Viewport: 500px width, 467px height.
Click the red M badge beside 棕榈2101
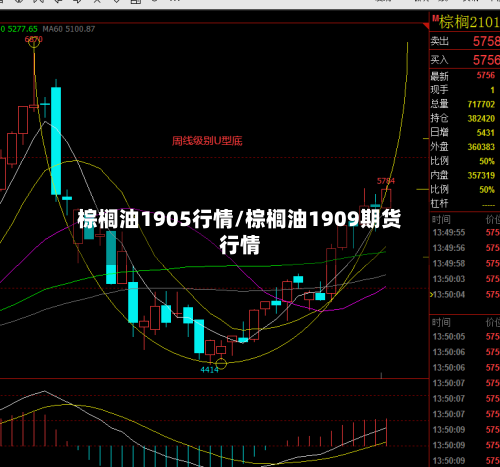pyautogui.click(x=435, y=19)
